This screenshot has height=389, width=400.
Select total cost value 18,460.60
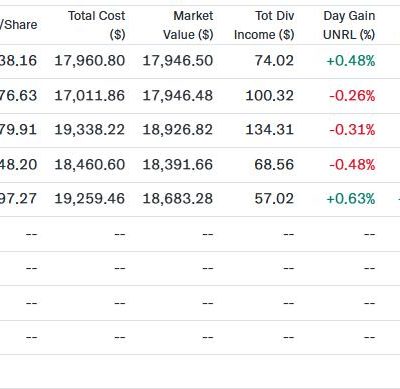tap(90, 165)
